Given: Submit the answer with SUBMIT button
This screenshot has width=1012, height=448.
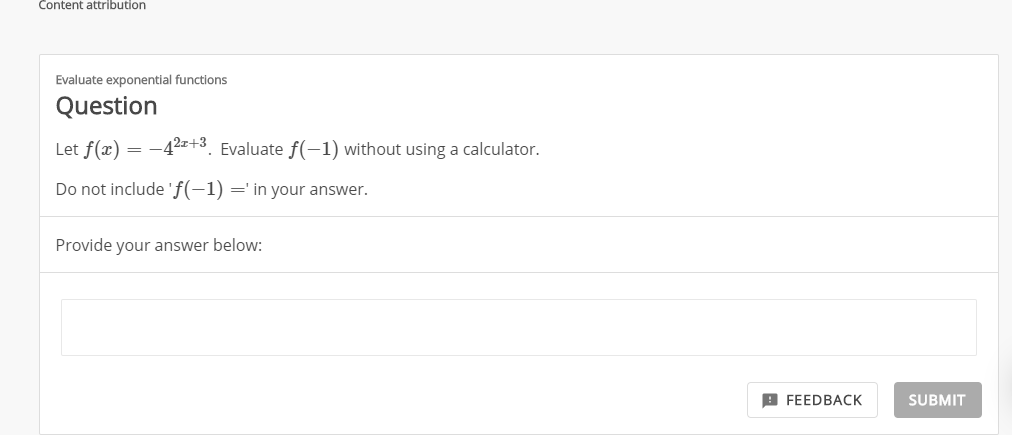Looking at the screenshot, I should pyautogui.click(x=937, y=400).
